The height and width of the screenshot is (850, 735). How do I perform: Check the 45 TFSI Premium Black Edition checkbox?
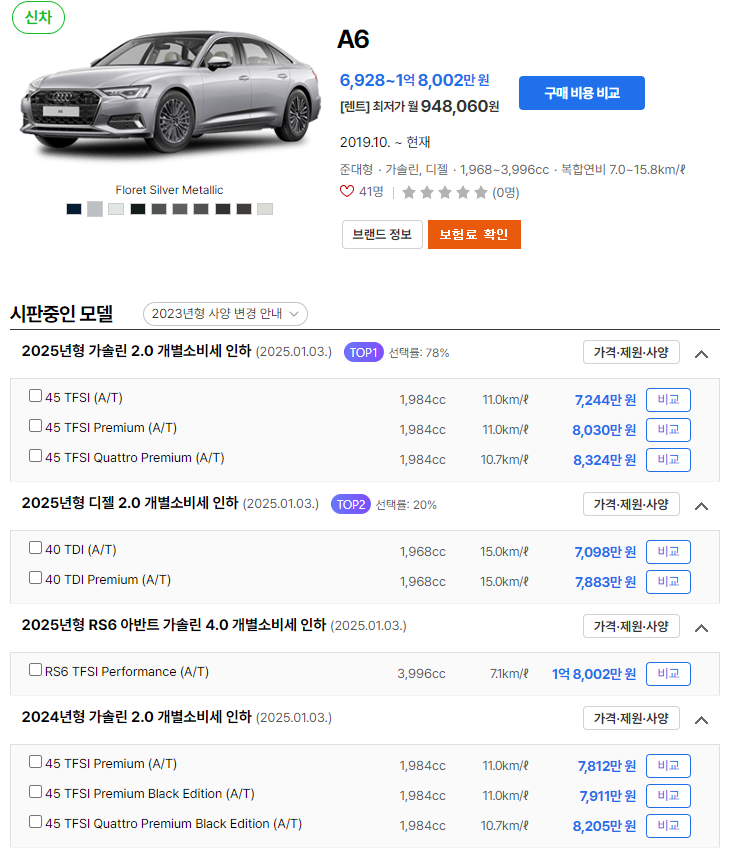[x=36, y=791]
